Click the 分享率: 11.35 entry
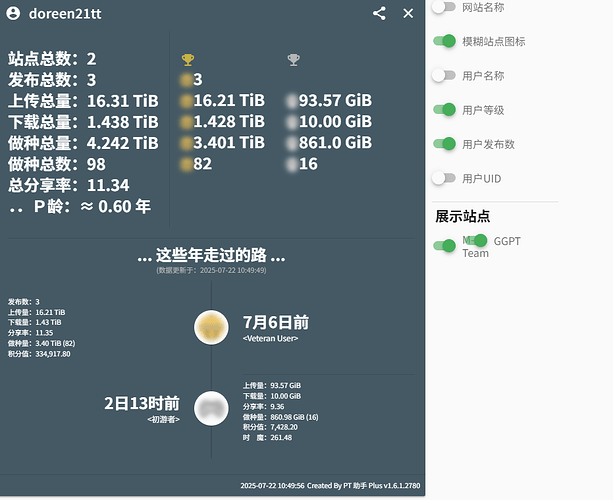Screen dimensions: 613x500 (x=30, y=333)
